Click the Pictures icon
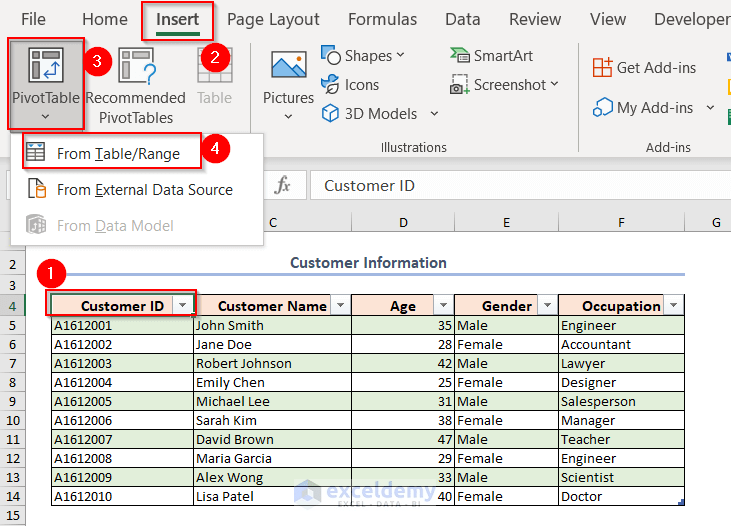 point(289,65)
